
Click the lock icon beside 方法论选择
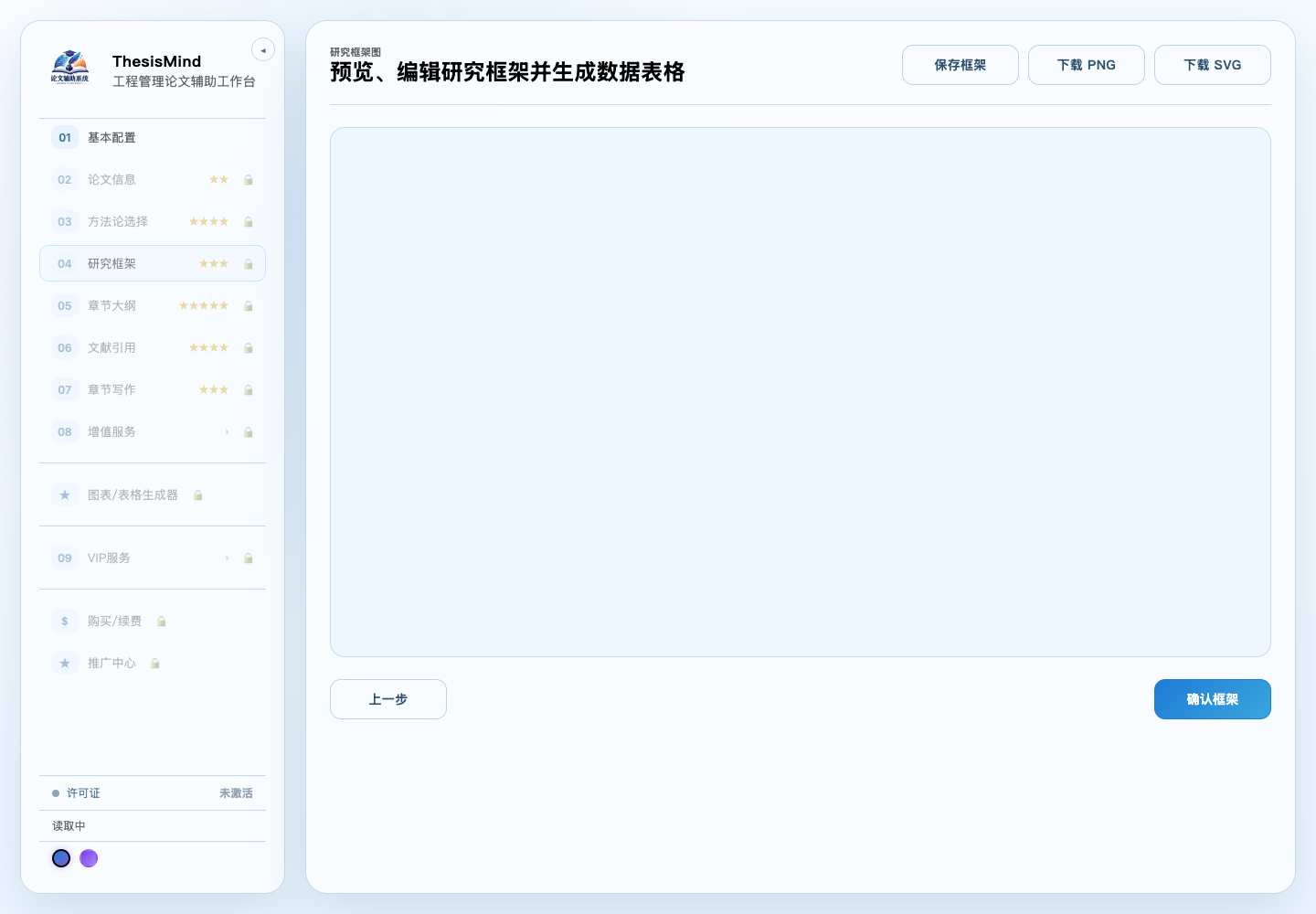coord(249,222)
